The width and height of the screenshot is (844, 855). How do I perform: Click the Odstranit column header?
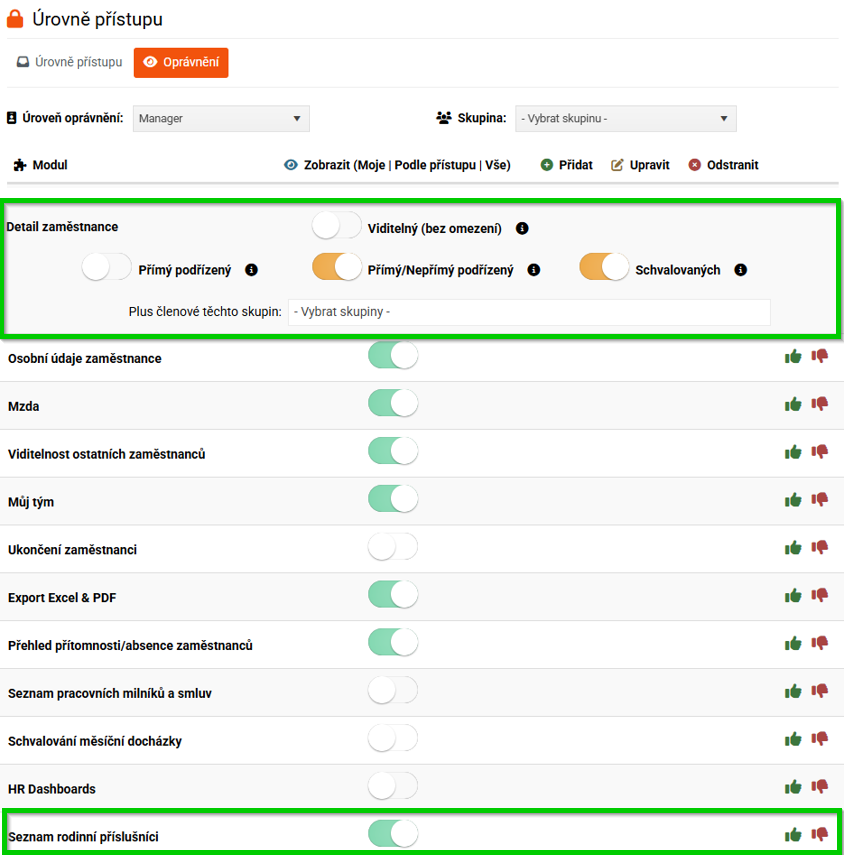pos(723,165)
